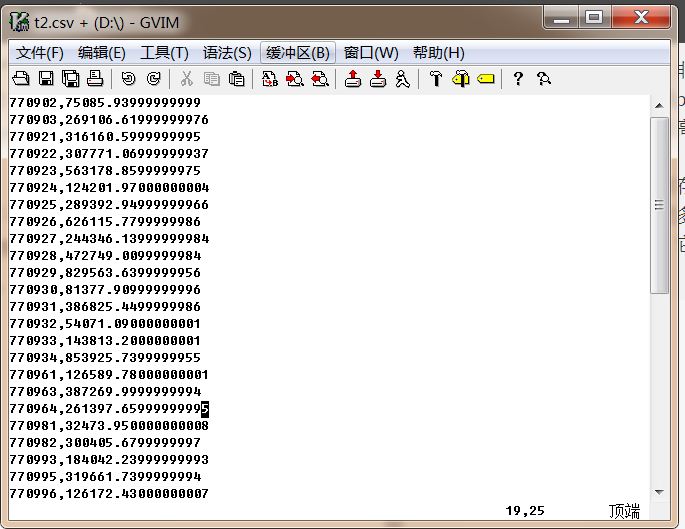Open the 语法(S) menu

pos(227,53)
